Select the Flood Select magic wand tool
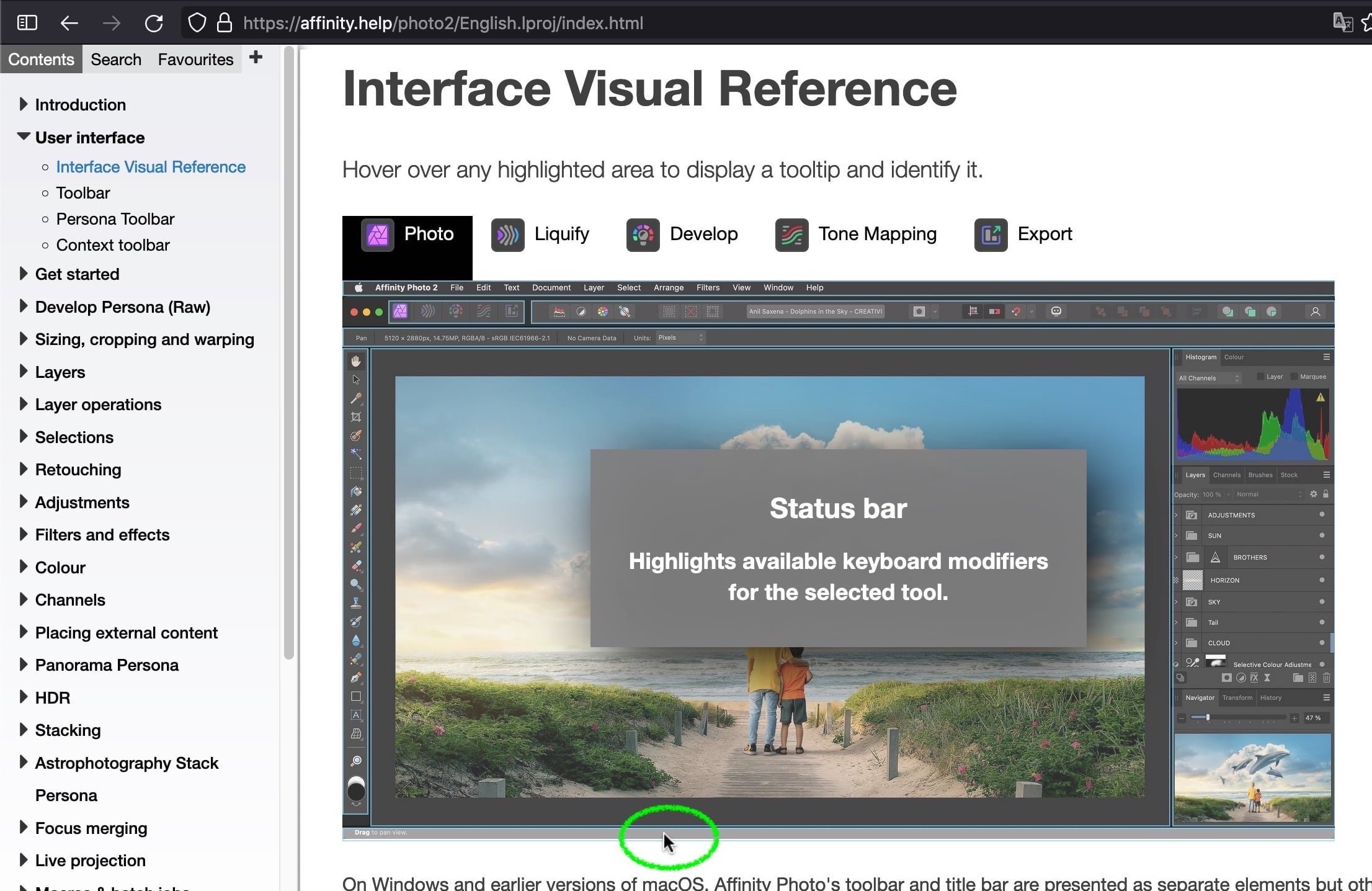The image size is (1372, 891). [x=356, y=454]
